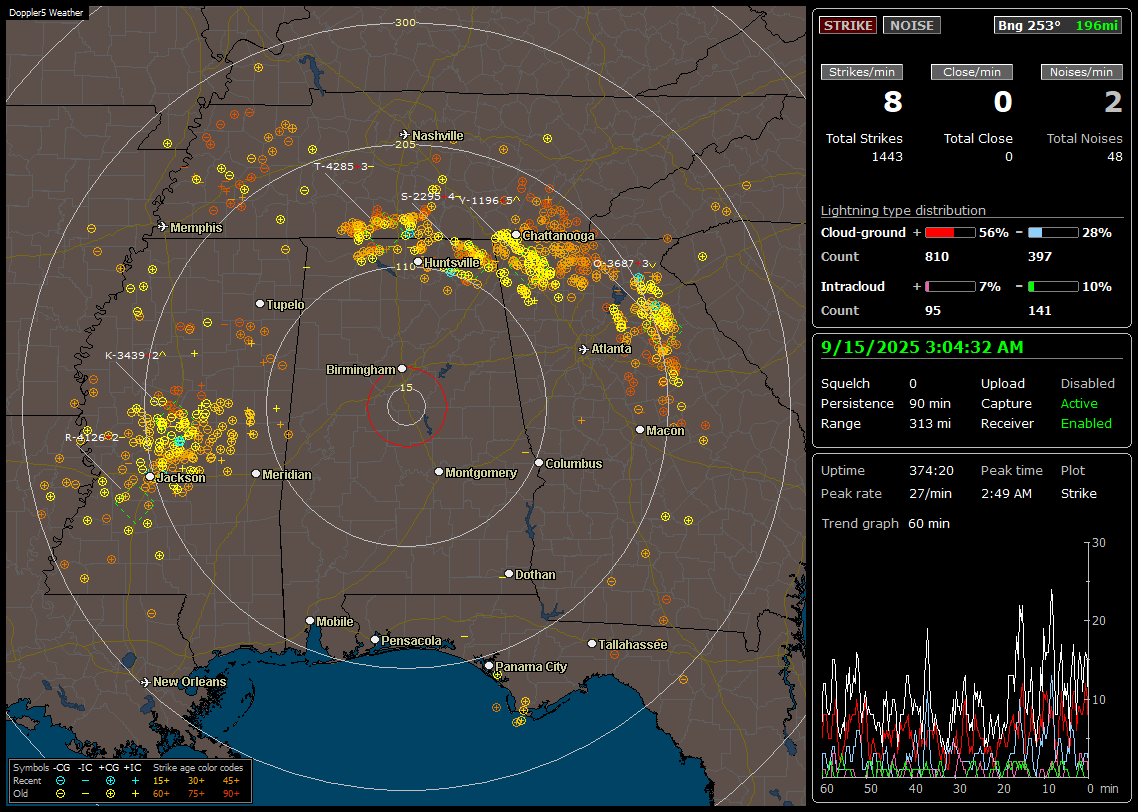Click the Persistence value 90 min
The width and height of the screenshot is (1138, 812).
pyautogui.click(x=930, y=403)
